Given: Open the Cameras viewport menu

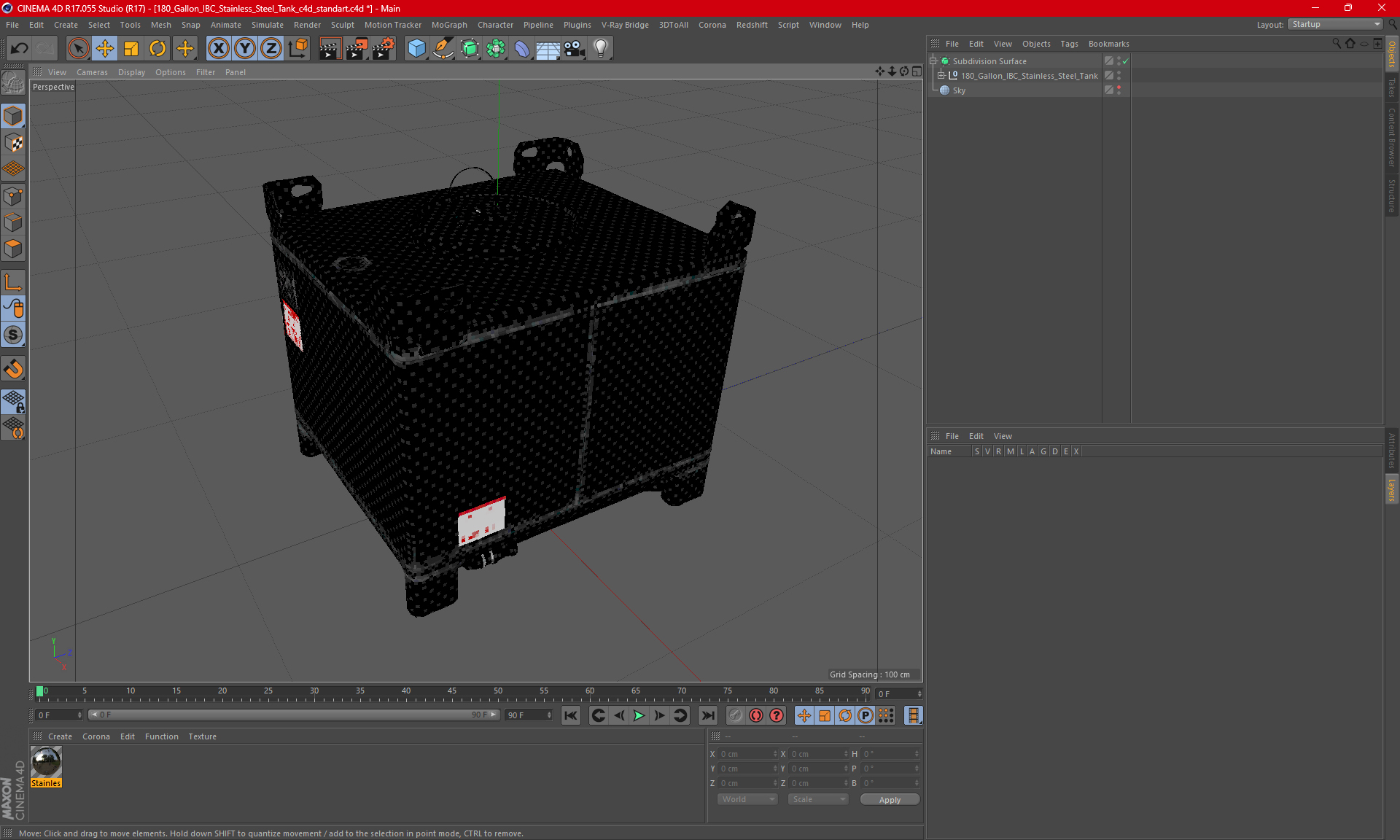Looking at the screenshot, I should (x=92, y=72).
